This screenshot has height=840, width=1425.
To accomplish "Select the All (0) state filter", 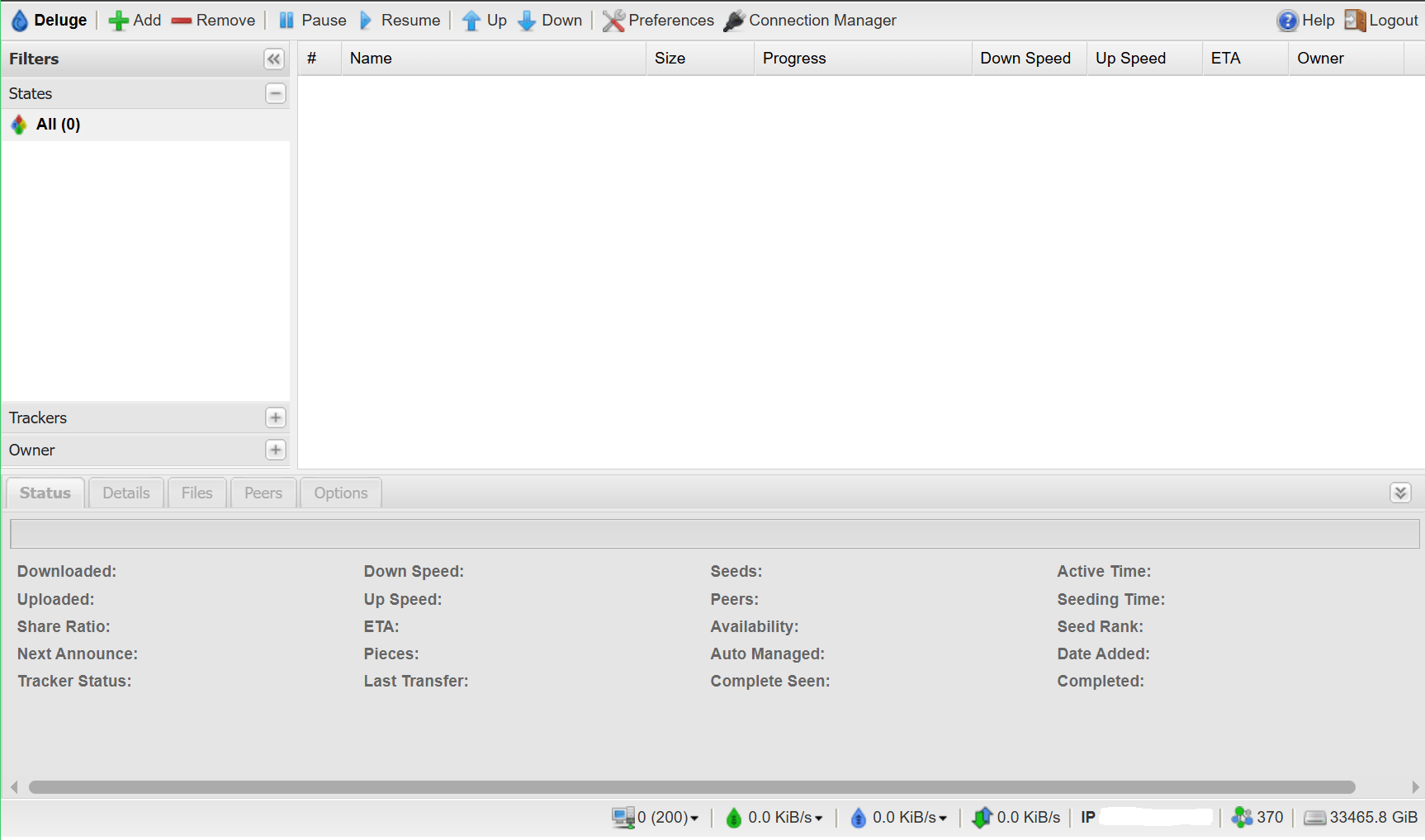I will [58, 125].
